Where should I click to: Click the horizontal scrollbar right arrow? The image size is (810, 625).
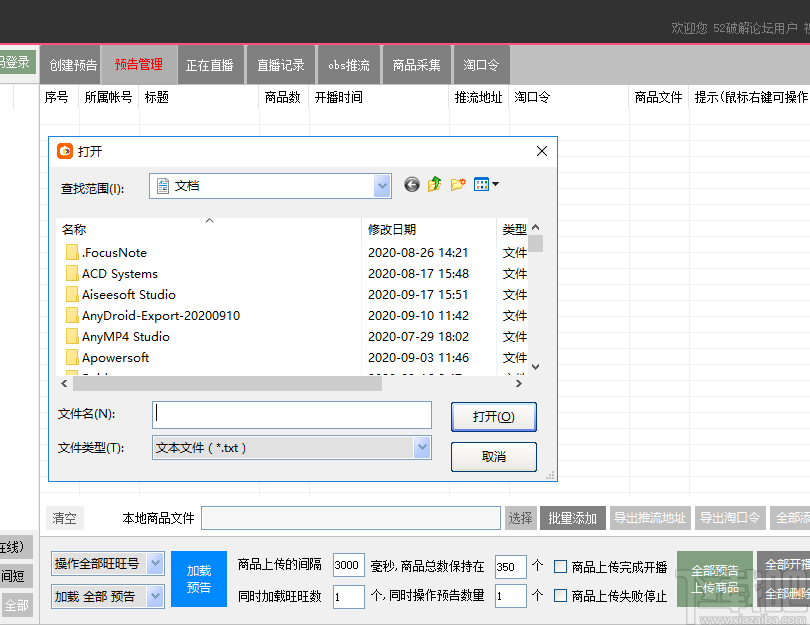(519, 383)
